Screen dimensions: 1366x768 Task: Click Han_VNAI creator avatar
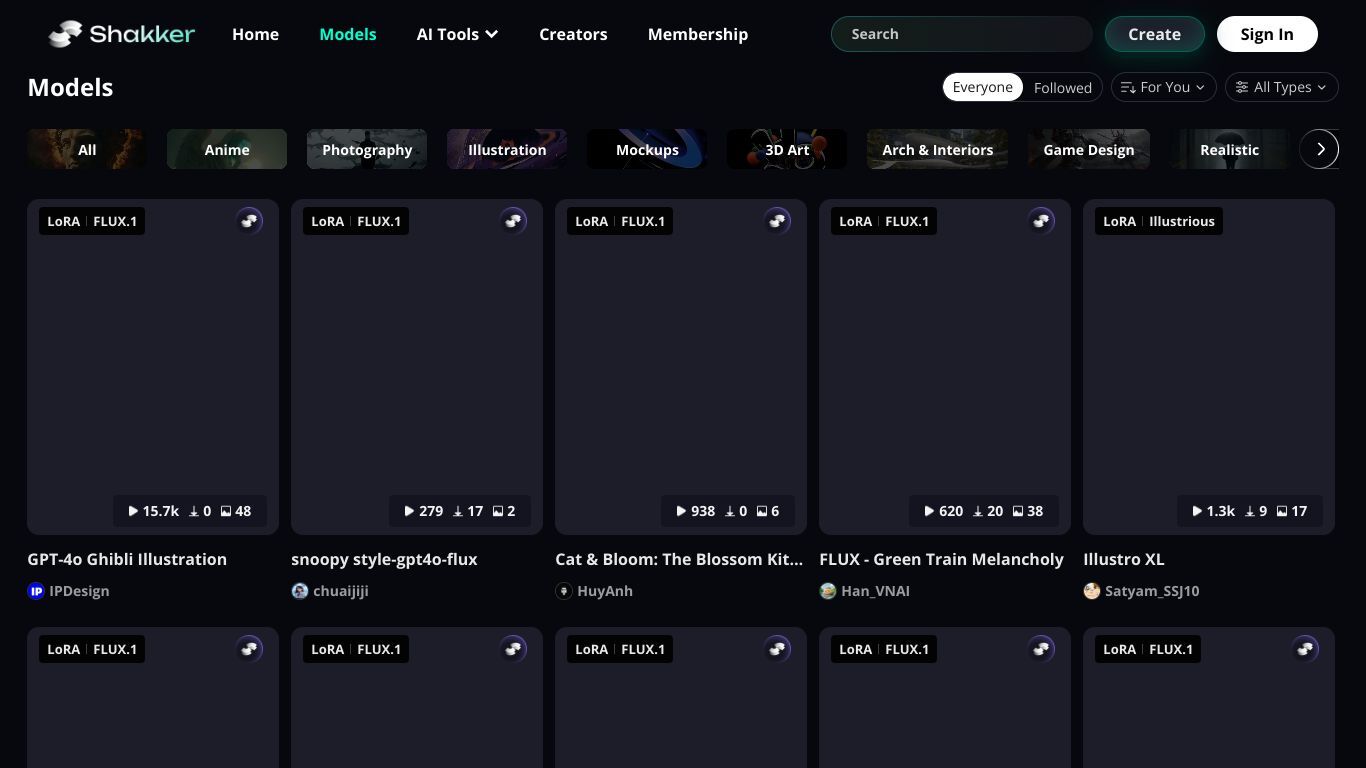(x=828, y=591)
